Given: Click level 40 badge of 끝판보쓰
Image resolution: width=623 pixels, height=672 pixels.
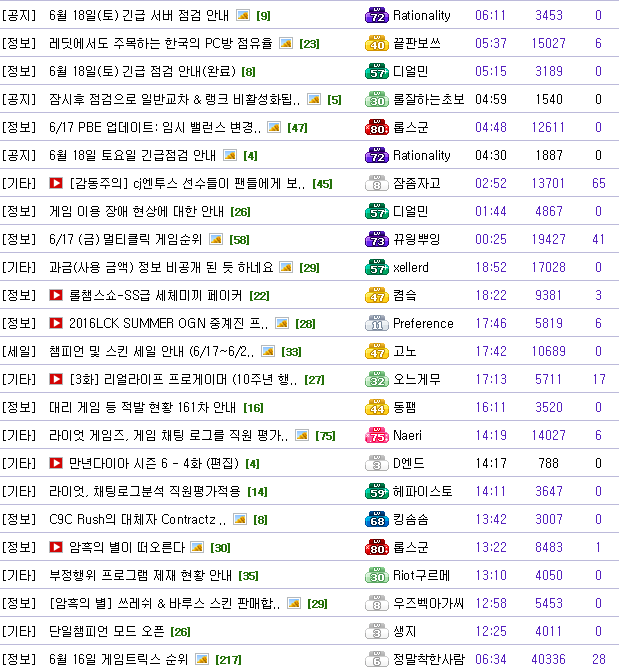Looking at the screenshot, I should coord(377,44).
